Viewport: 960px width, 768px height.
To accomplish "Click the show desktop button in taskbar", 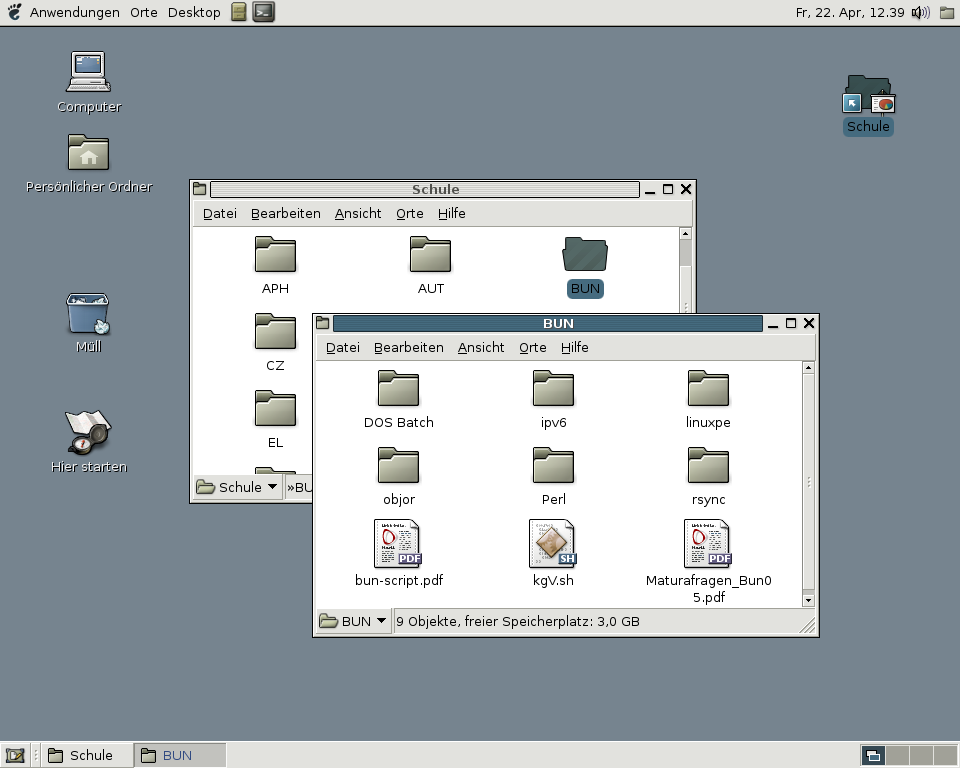I will [15, 755].
